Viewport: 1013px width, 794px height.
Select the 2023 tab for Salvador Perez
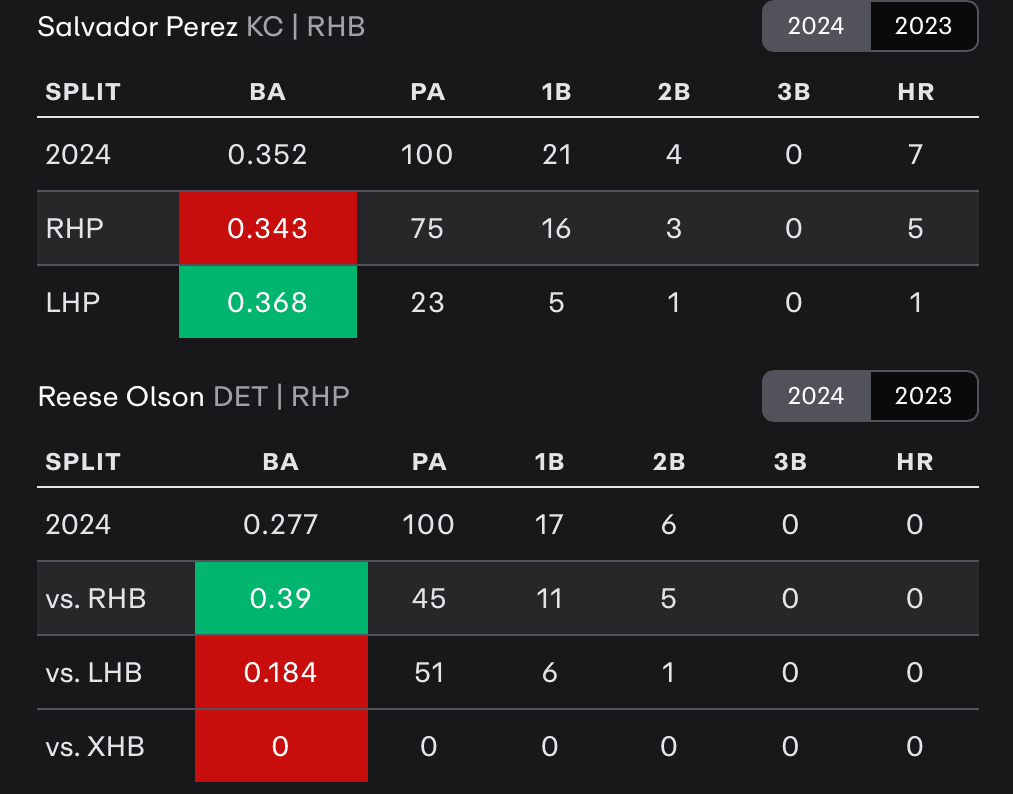[922, 27]
